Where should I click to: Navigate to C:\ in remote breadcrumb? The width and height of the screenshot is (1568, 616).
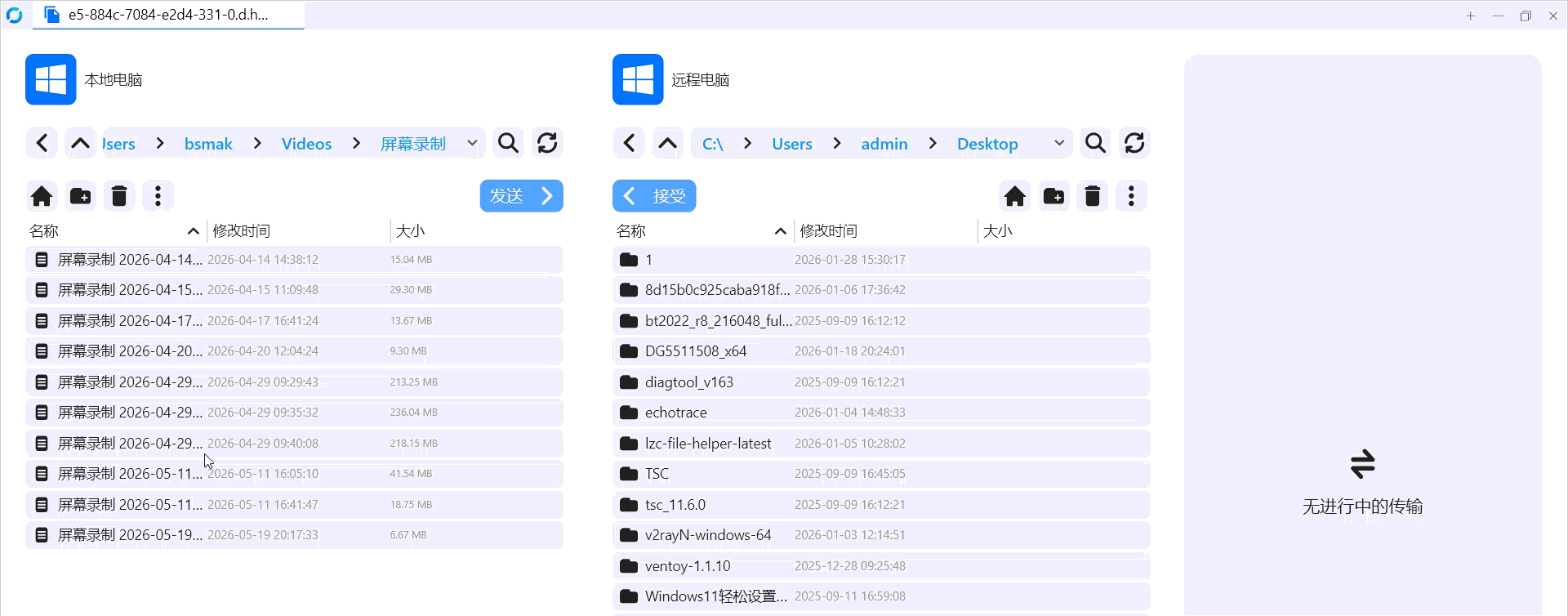[x=713, y=144]
